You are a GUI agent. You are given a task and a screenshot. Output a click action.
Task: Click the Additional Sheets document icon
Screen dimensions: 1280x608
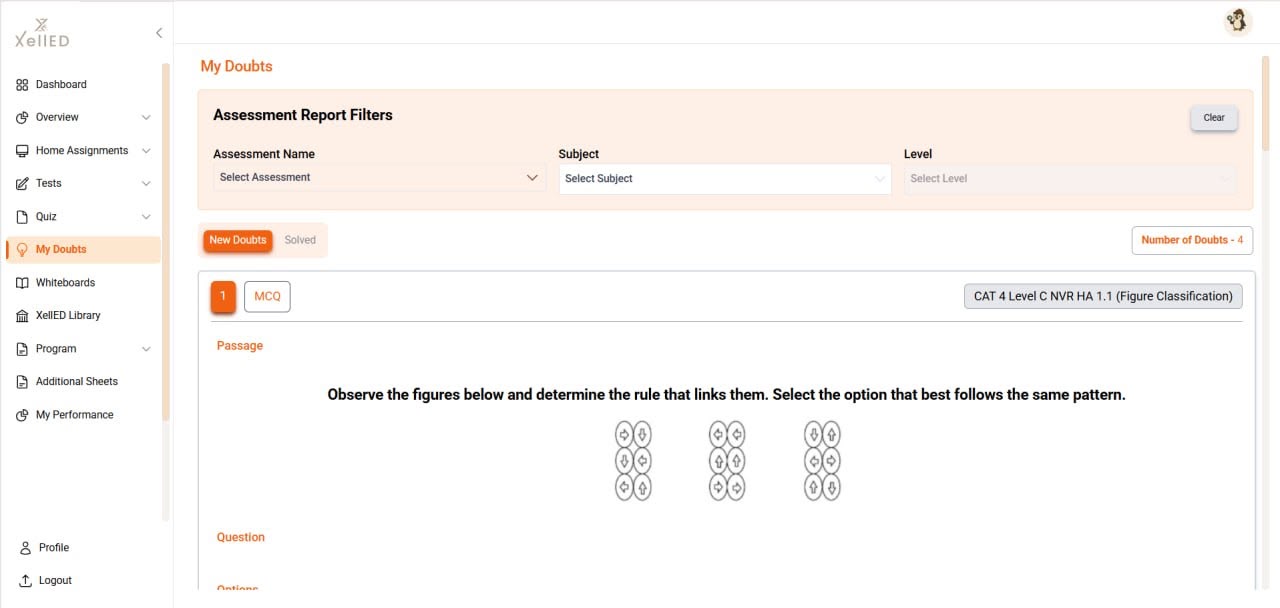pos(22,382)
